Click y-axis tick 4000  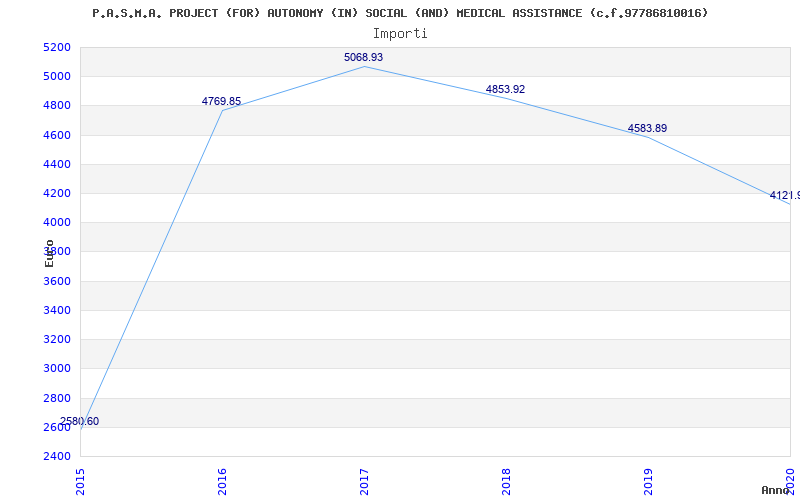[57, 222]
